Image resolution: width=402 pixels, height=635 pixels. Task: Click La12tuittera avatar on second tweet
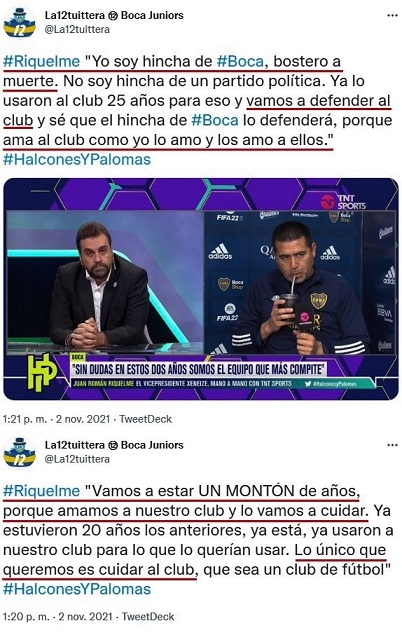point(19,452)
